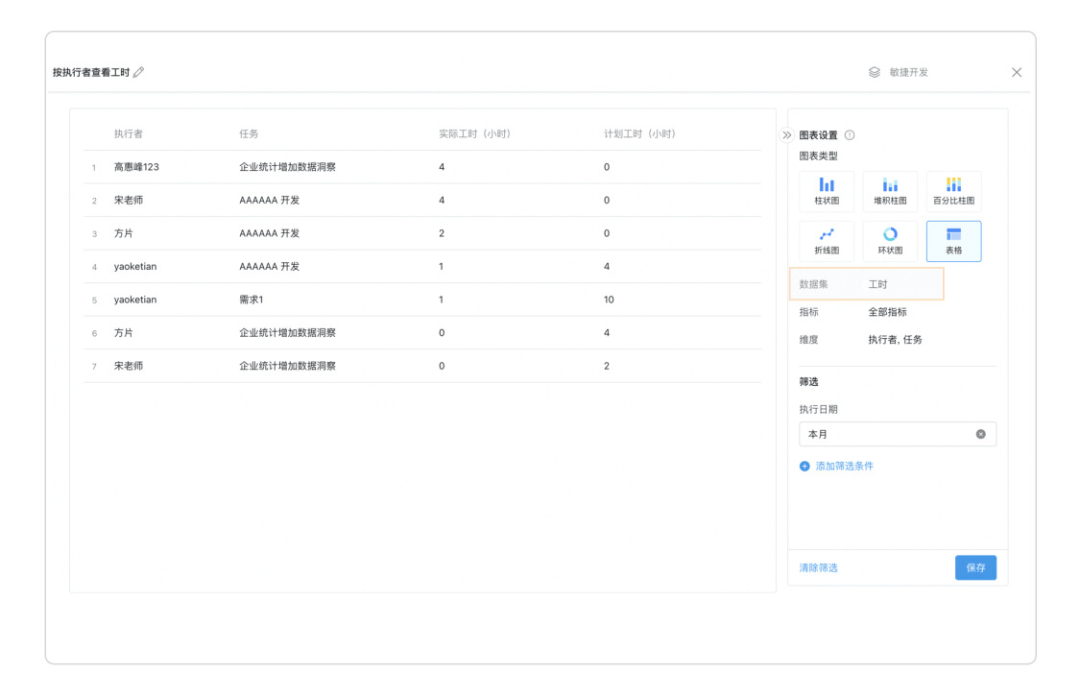Screen dimensions: 1080x697
Task: Click the pencil icon to rename title
Action: click(139, 73)
